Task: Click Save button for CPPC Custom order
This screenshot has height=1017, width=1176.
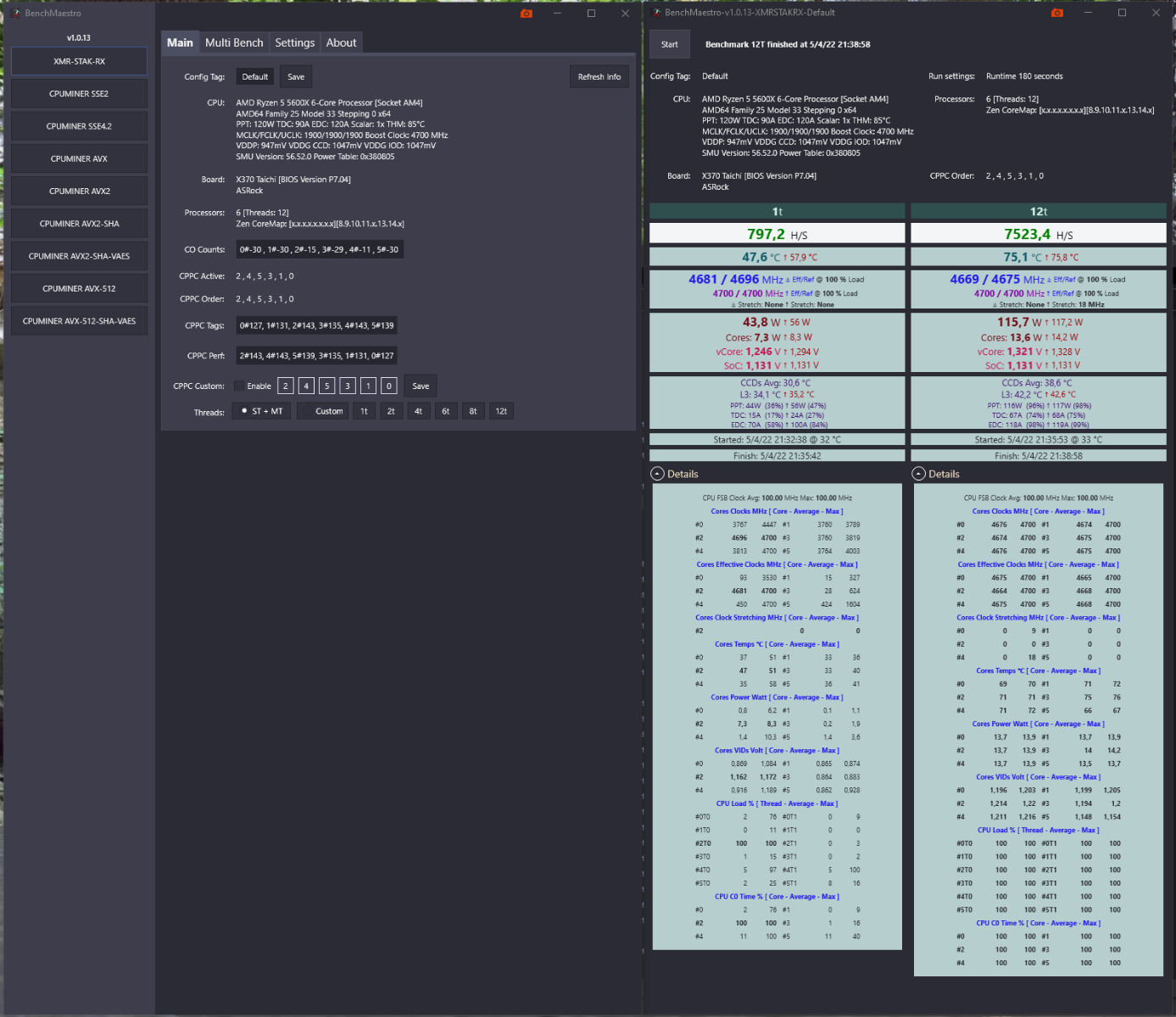Action: pyautogui.click(x=421, y=386)
